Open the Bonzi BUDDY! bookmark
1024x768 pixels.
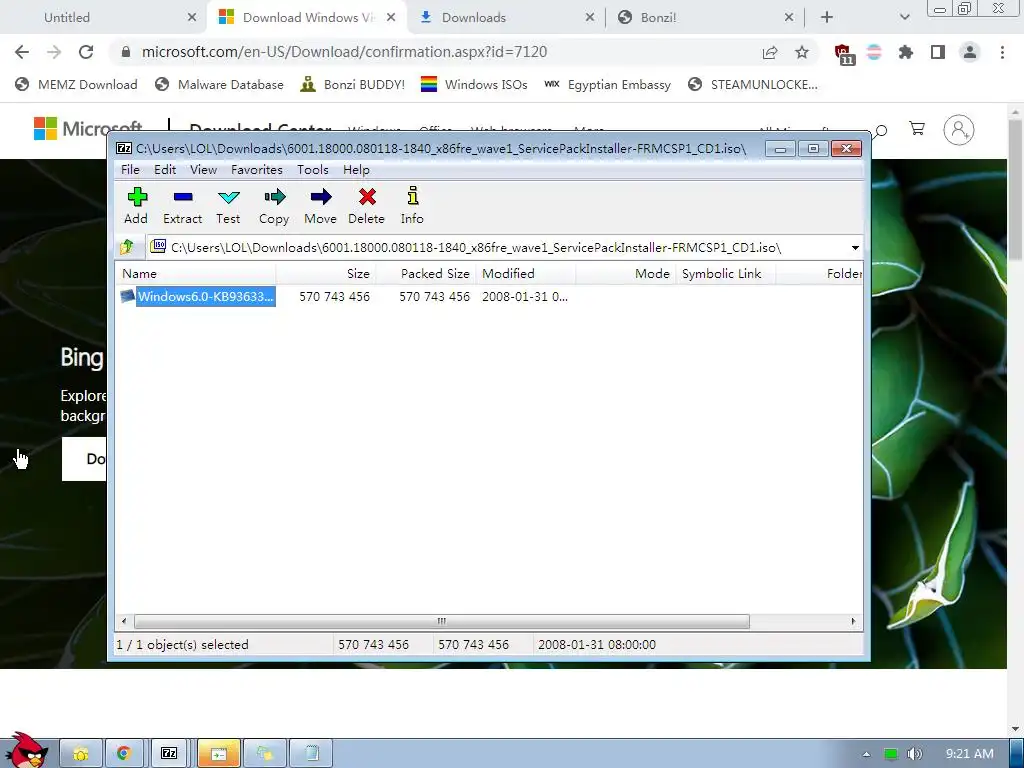coord(353,85)
